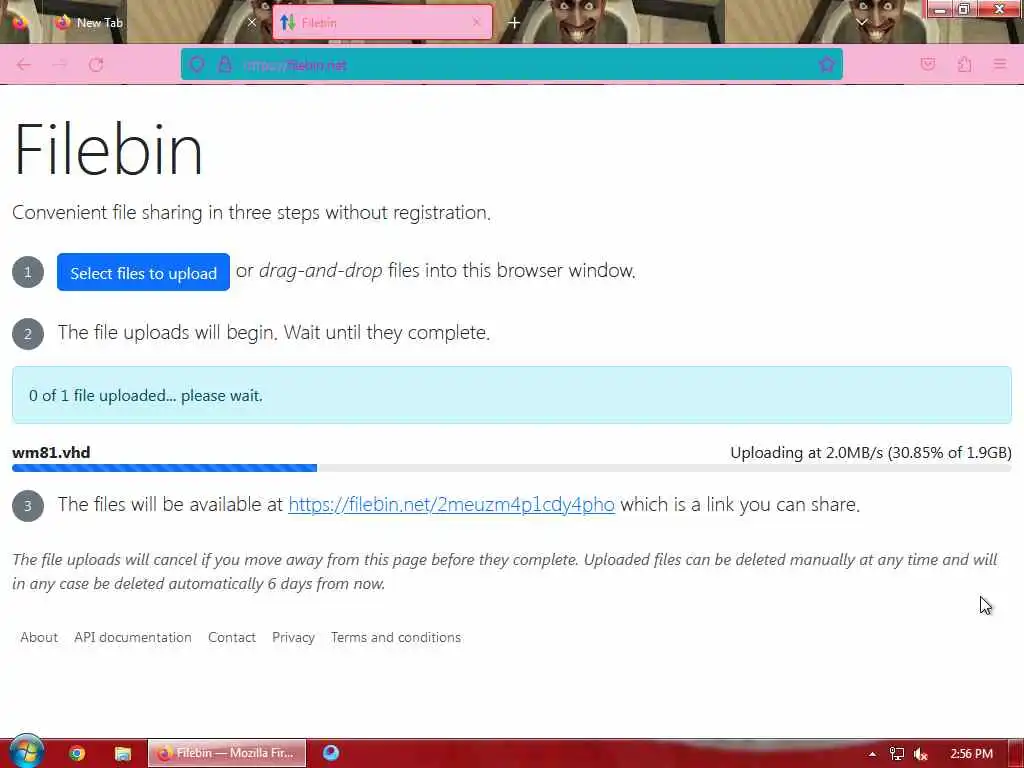Open the tracking protection shield icon
This screenshot has height=768, width=1024.
point(197,65)
